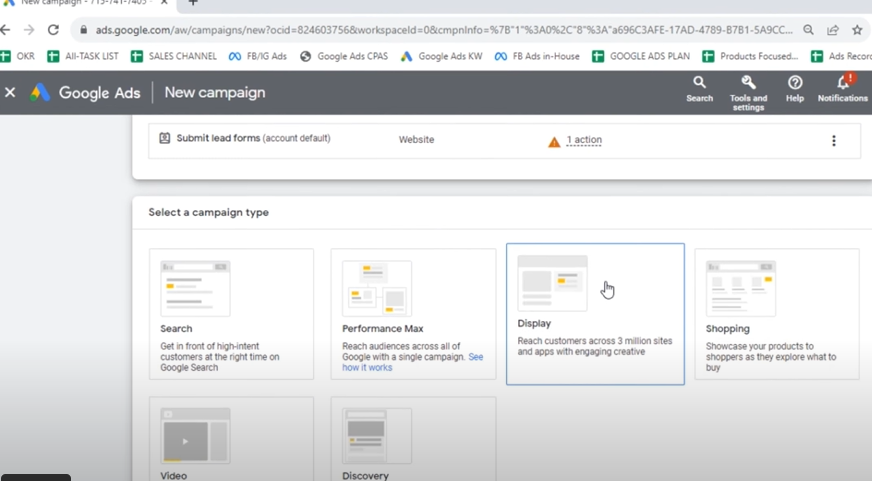Image resolution: width=872 pixels, height=481 pixels.
Task: Select the Video campaign type card
Action: point(231,440)
